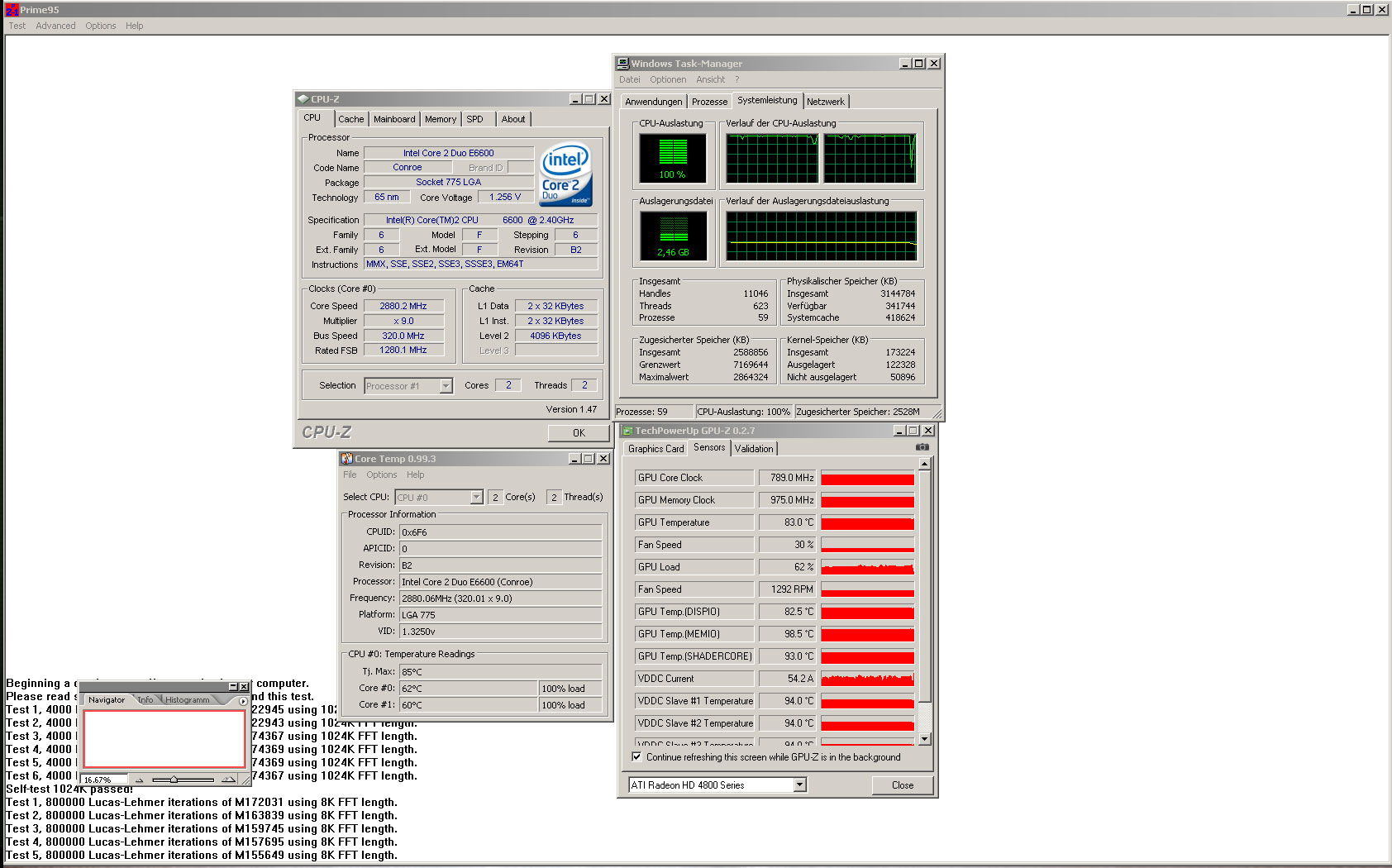Screen dimensions: 1392x868
Task: Click the Core Temp title bar icon
Action: (x=347, y=459)
